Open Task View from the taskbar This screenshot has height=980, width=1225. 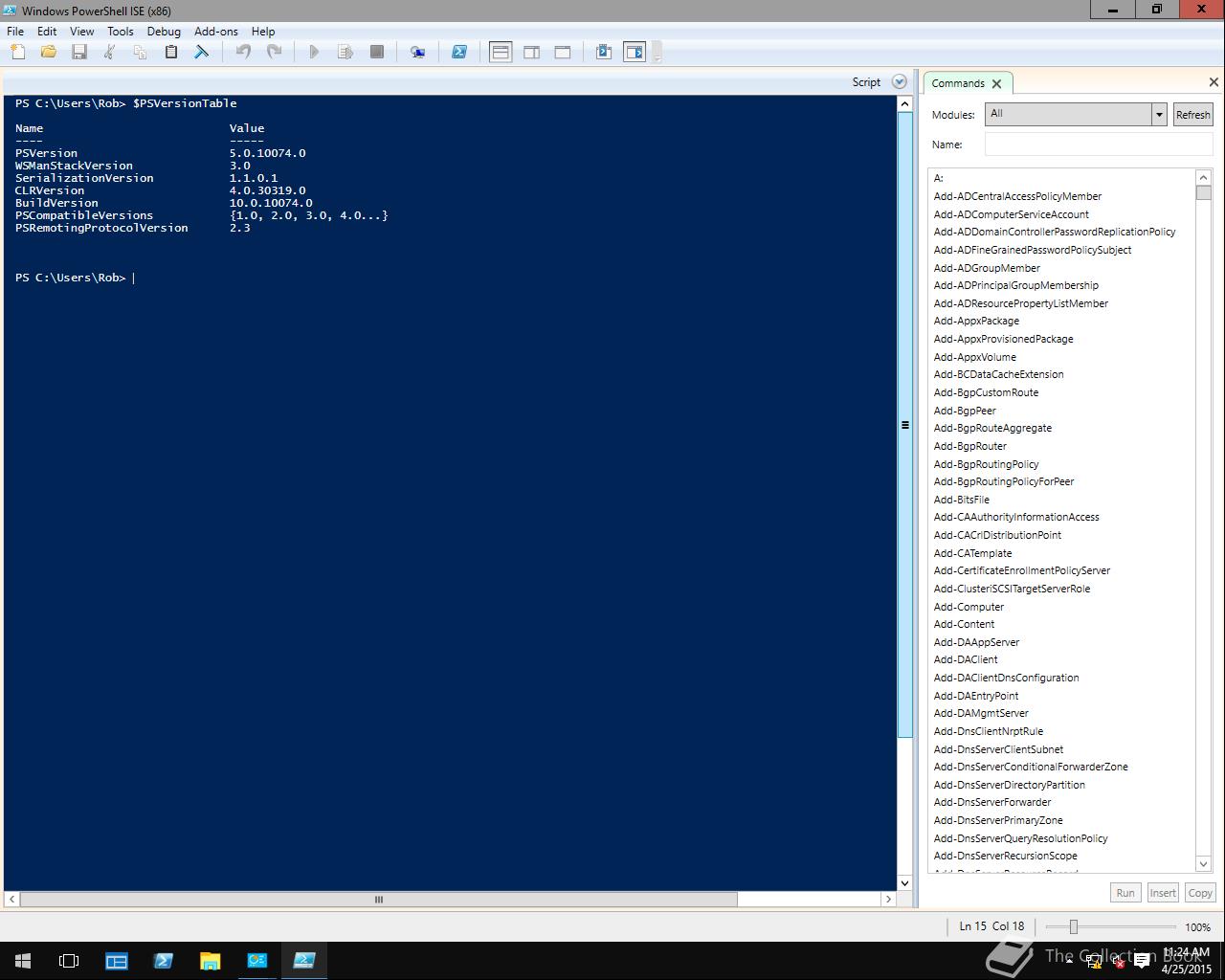(69, 961)
